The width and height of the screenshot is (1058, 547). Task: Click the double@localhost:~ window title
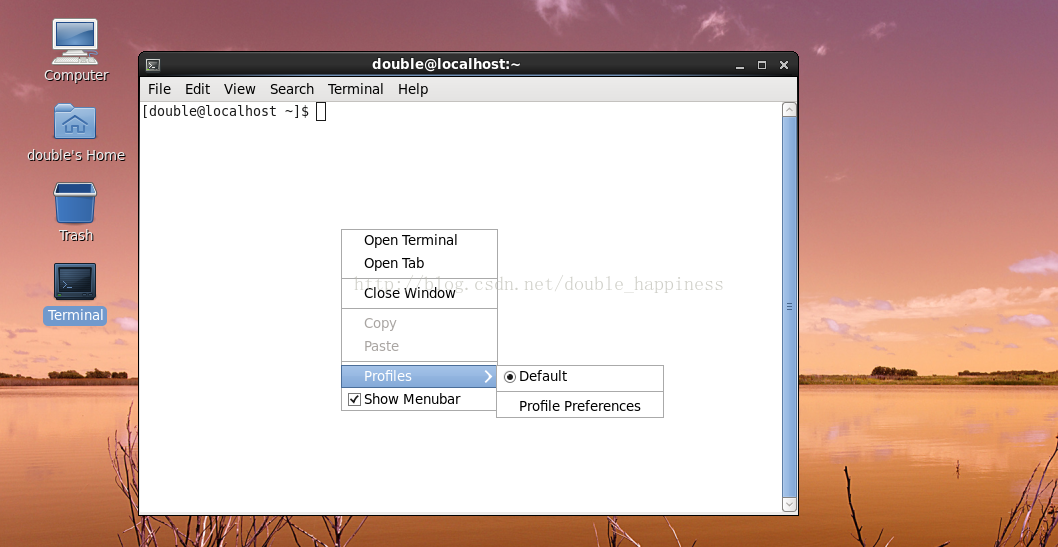click(446, 65)
